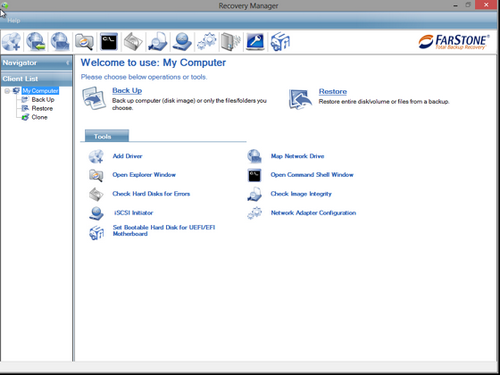Click the server with gears toolbar icon

[231, 42]
